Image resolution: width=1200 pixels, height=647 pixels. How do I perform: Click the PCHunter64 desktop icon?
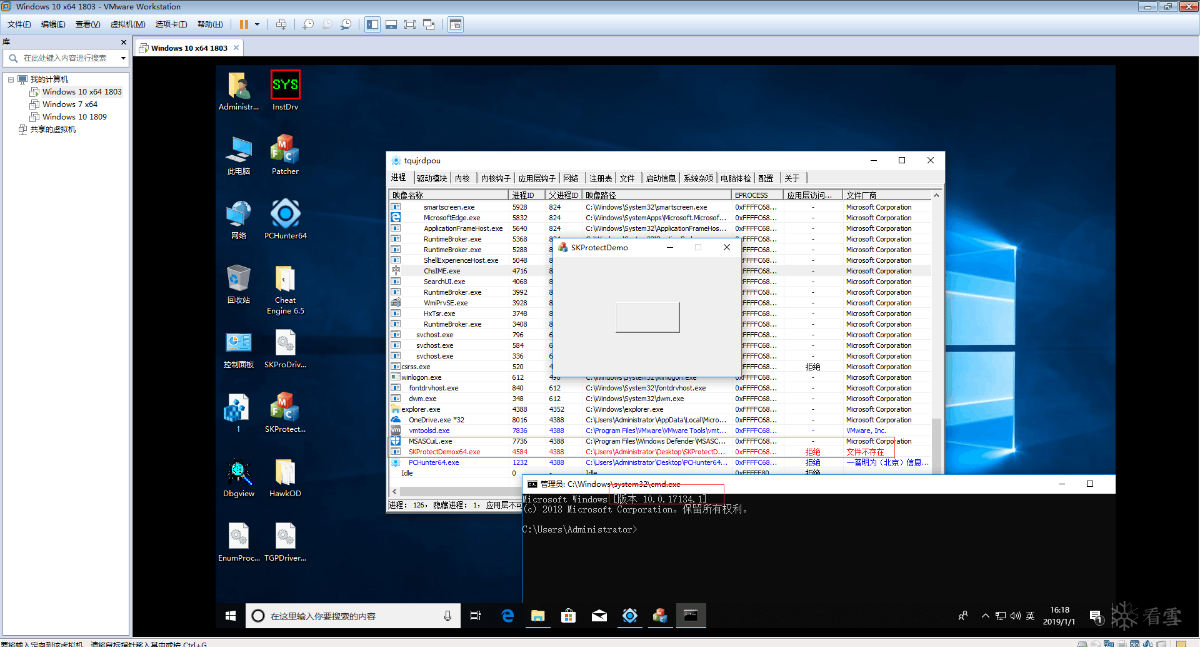286,219
